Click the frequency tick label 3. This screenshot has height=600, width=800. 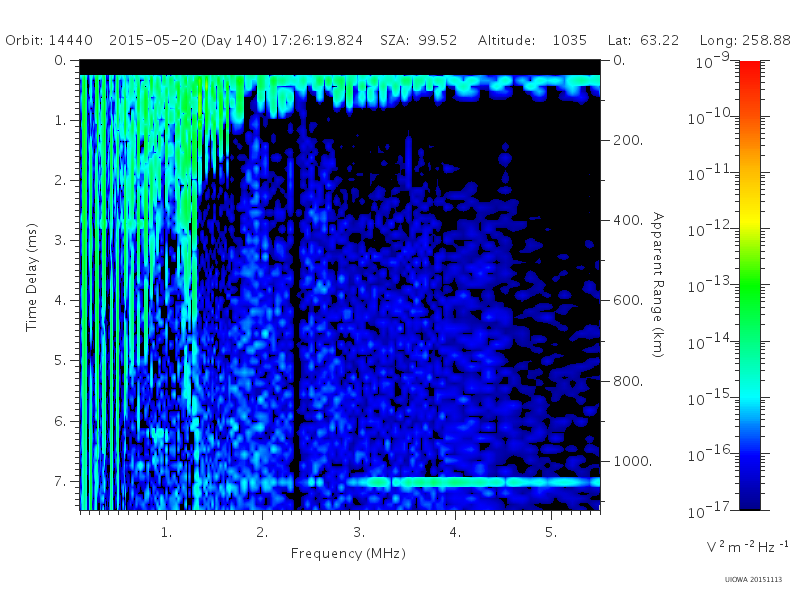pyautogui.click(x=359, y=532)
